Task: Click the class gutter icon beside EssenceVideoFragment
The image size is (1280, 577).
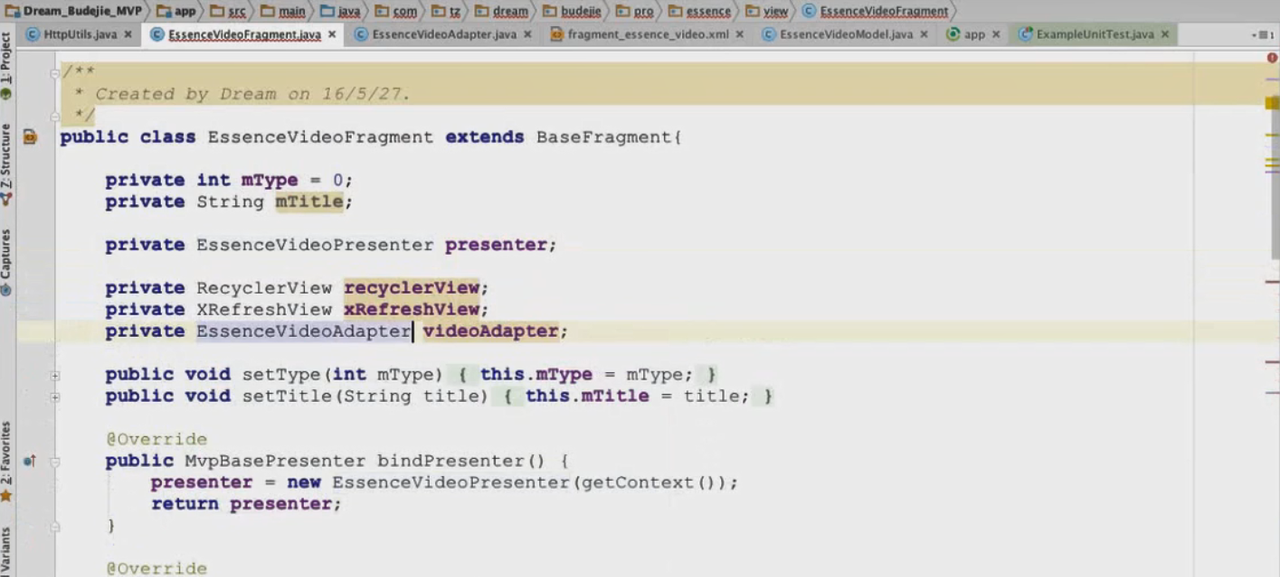Action: point(30,137)
